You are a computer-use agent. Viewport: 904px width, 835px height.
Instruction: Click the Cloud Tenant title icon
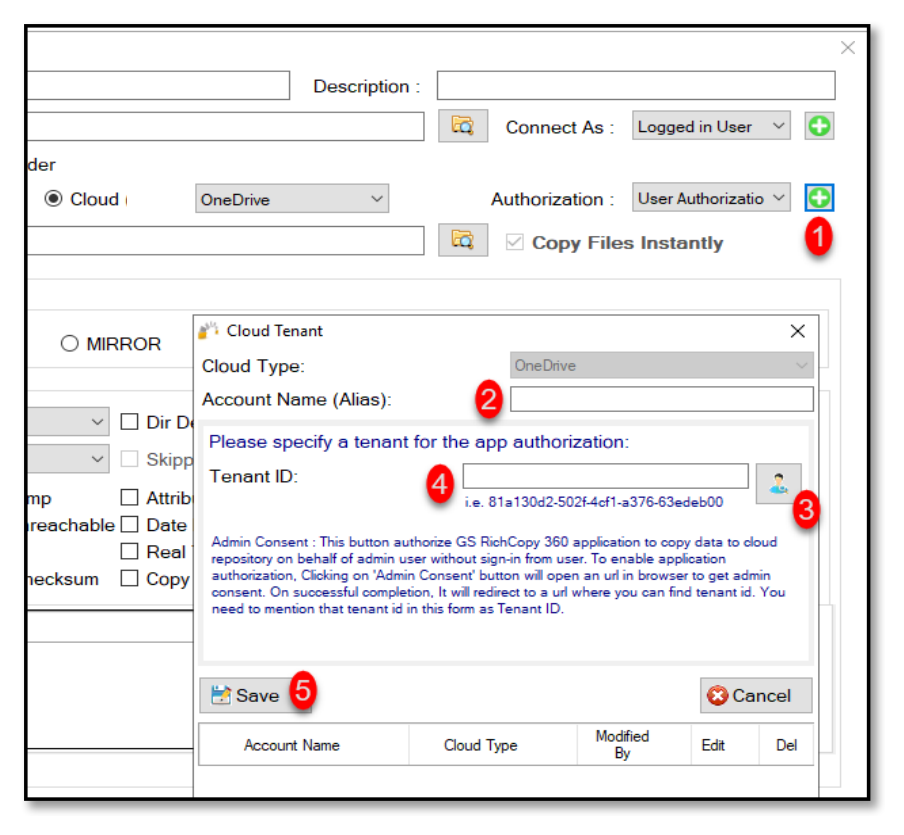point(208,330)
